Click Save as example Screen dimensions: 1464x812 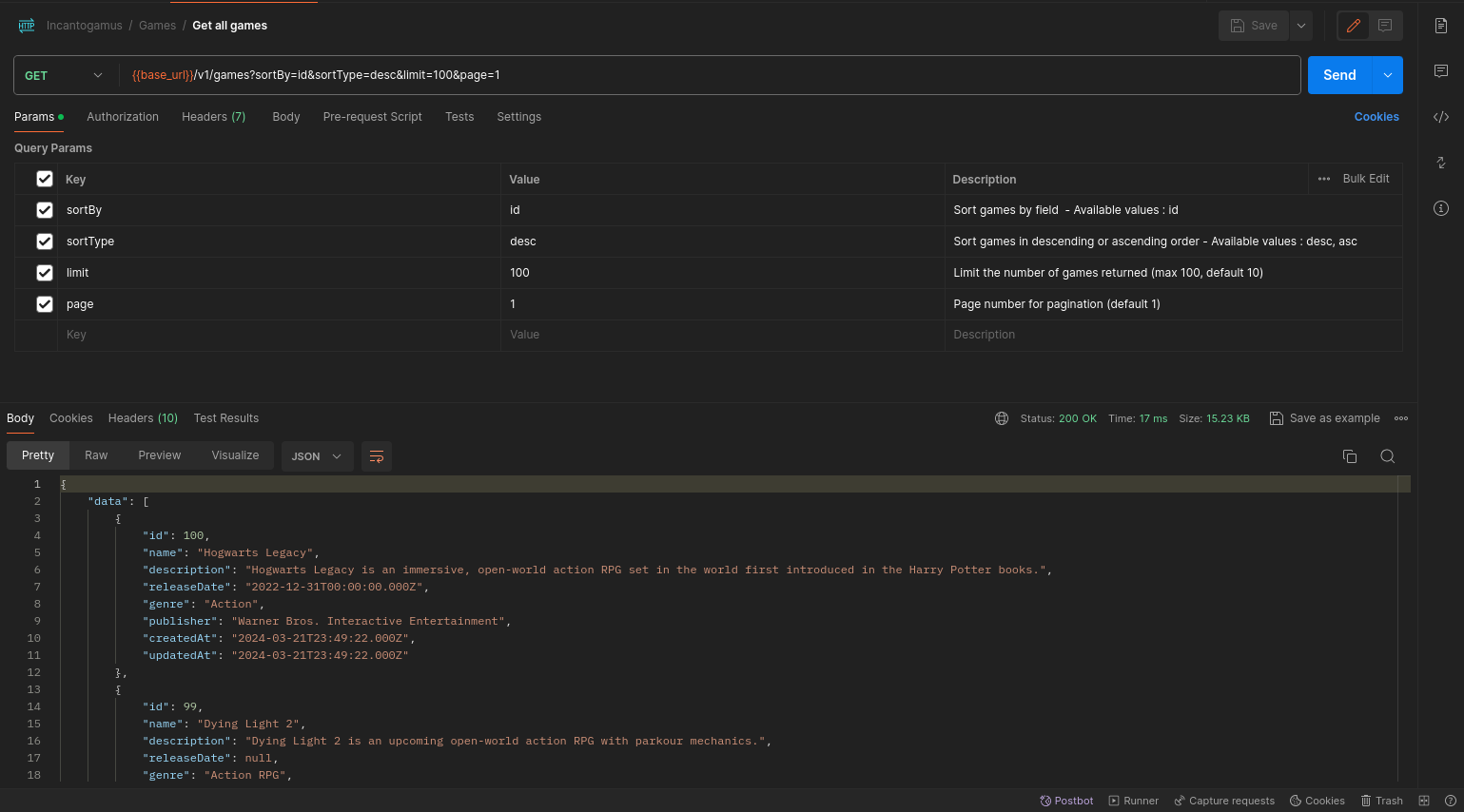pos(1325,418)
